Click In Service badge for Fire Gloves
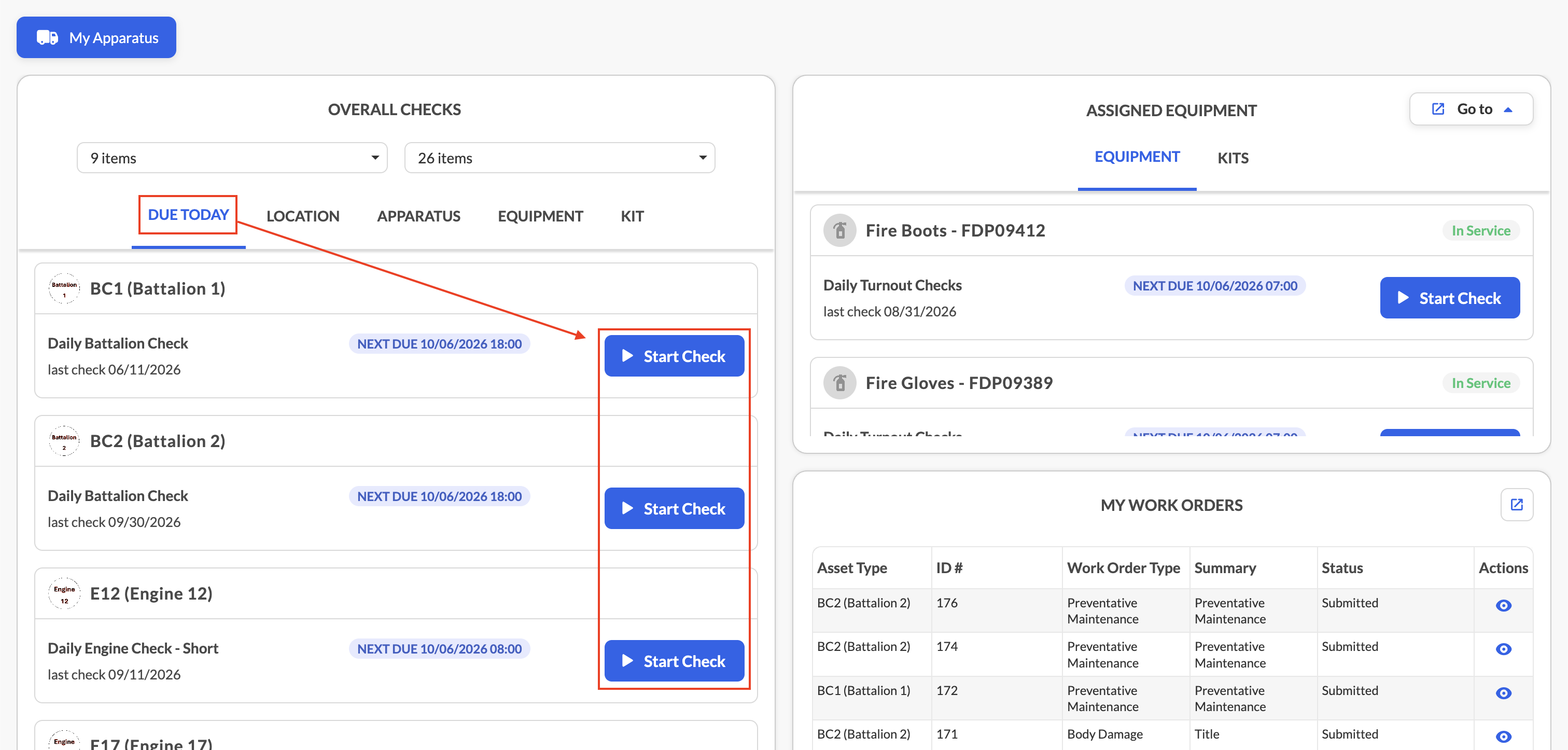1568x750 pixels. 1480,383
